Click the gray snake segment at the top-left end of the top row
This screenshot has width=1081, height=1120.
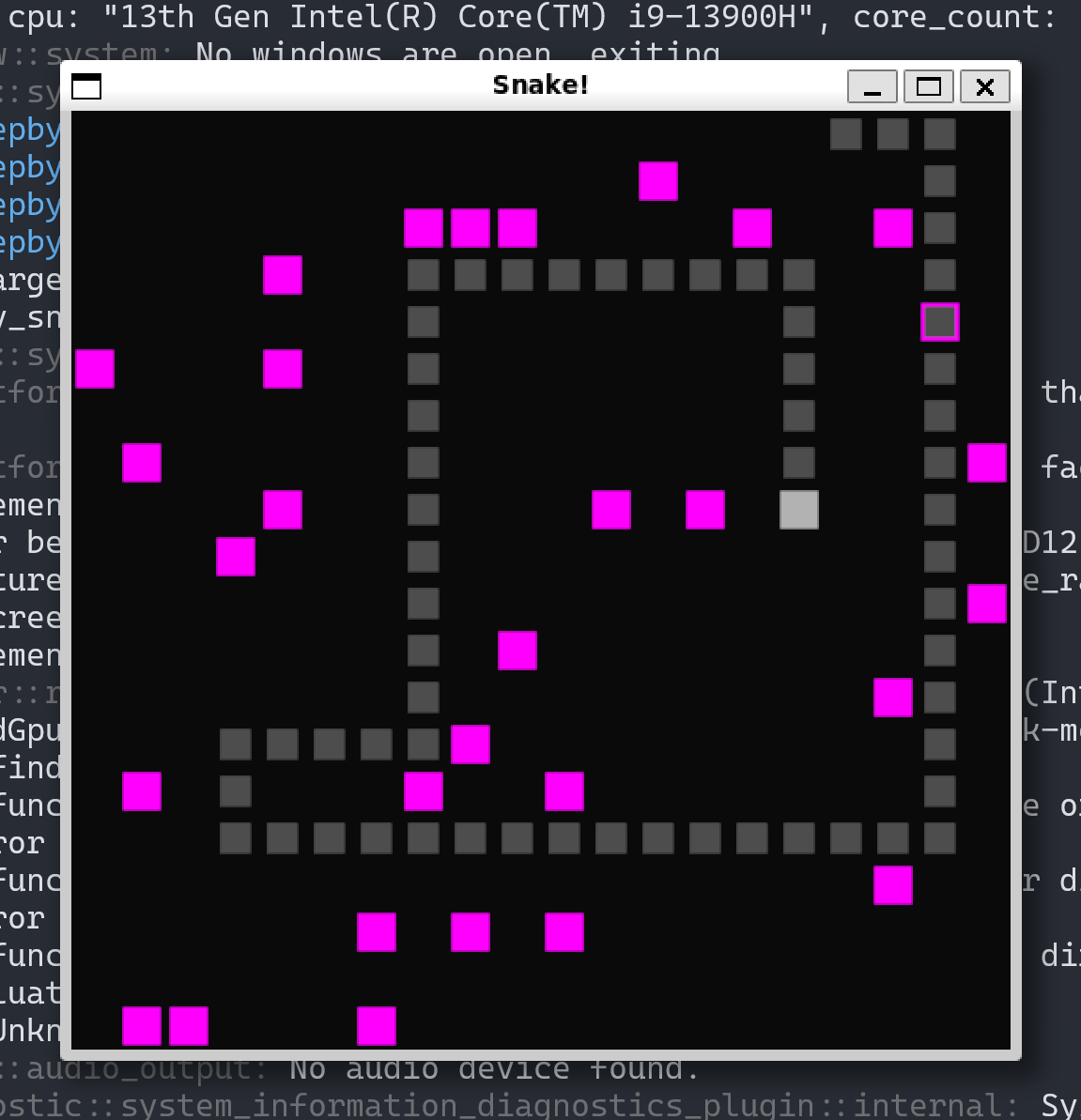[x=846, y=134]
